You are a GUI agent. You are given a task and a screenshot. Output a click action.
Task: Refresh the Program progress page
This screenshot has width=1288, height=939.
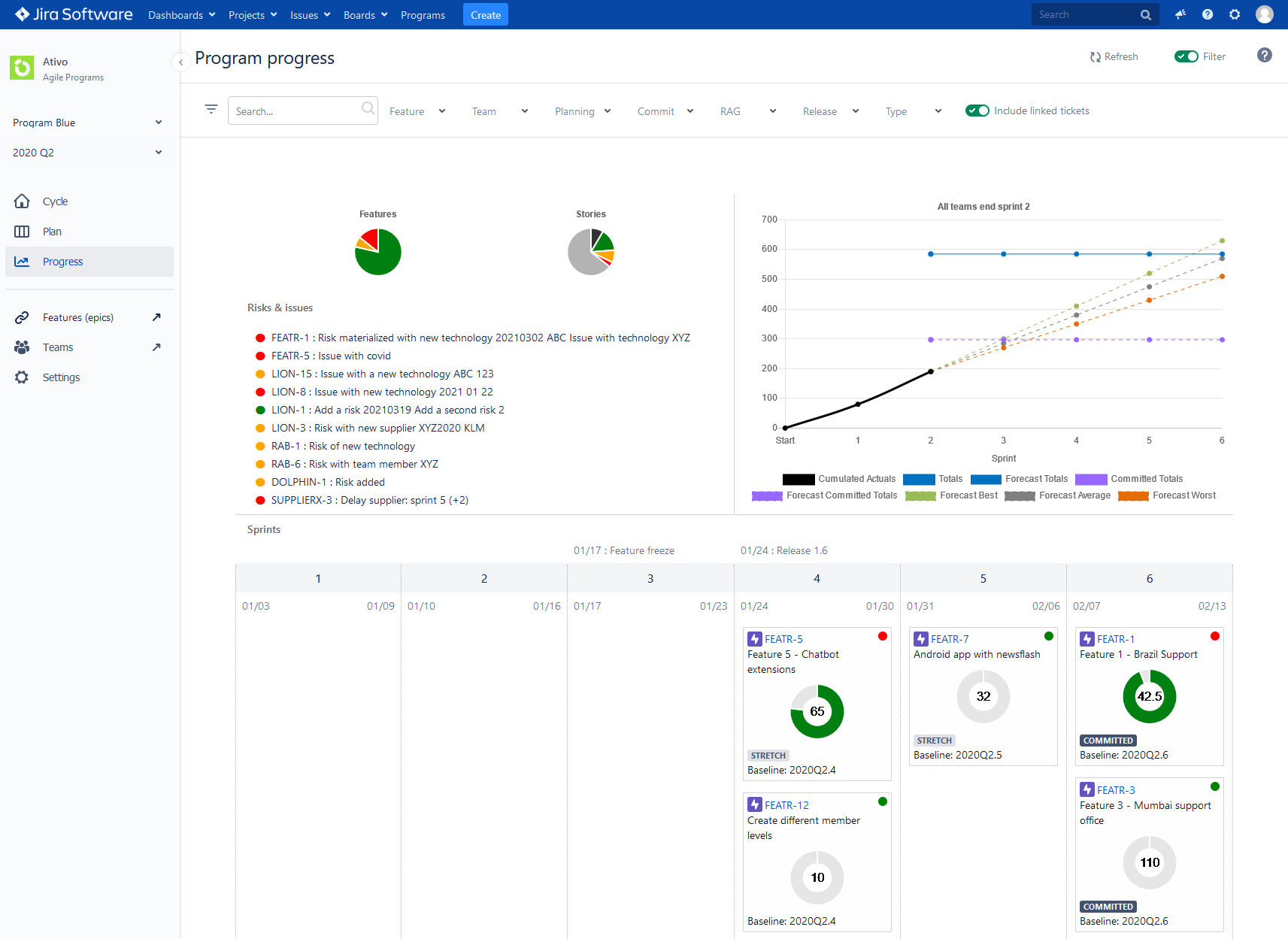(x=1114, y=56)
